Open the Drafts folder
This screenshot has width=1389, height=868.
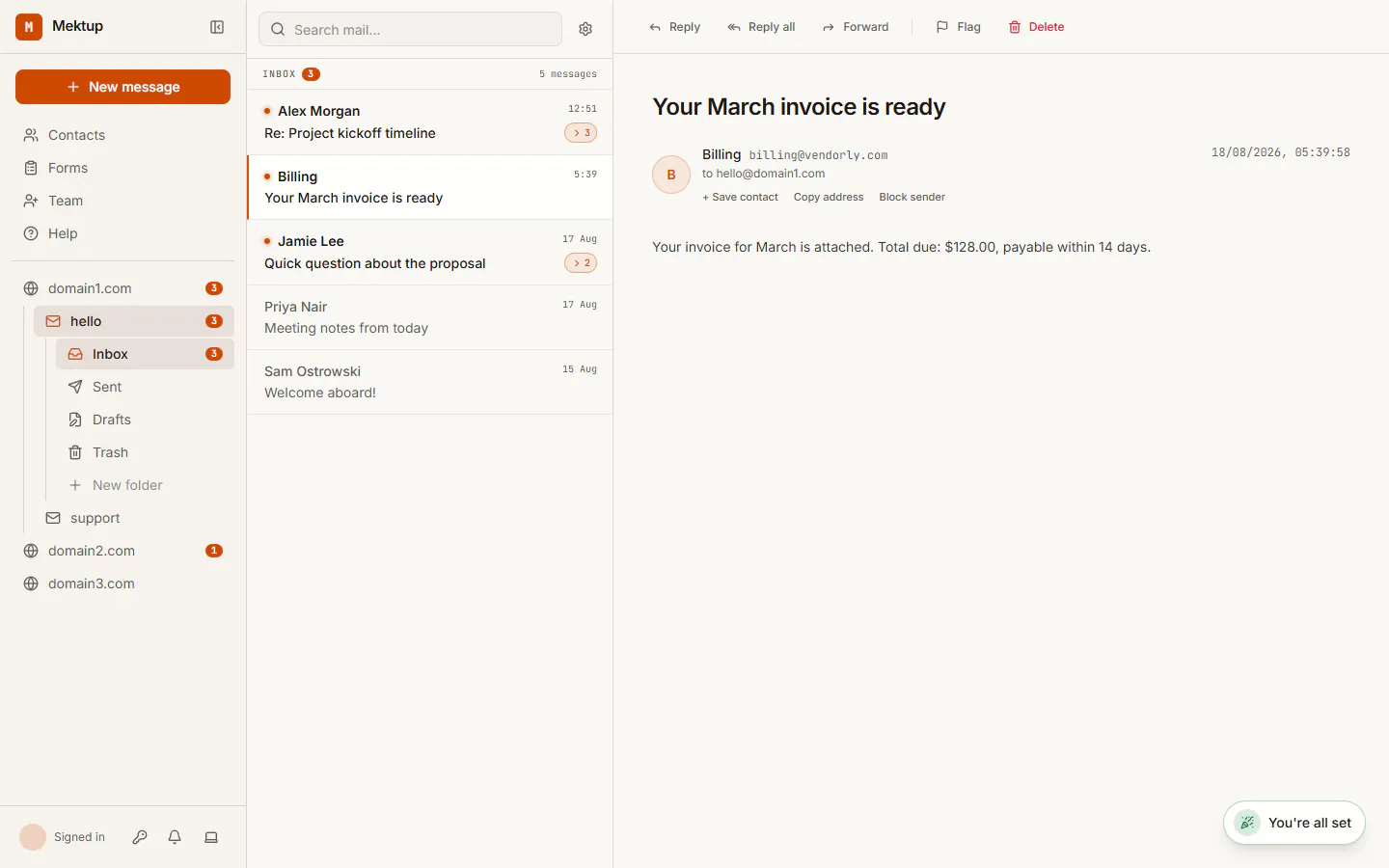click(145, 420)
